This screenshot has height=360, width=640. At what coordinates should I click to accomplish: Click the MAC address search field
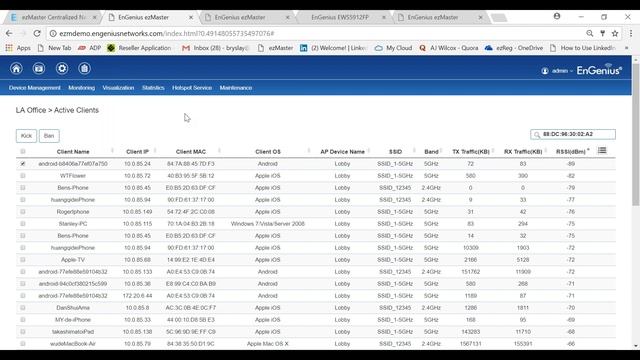pyautogui.click(x=573, y=134)
